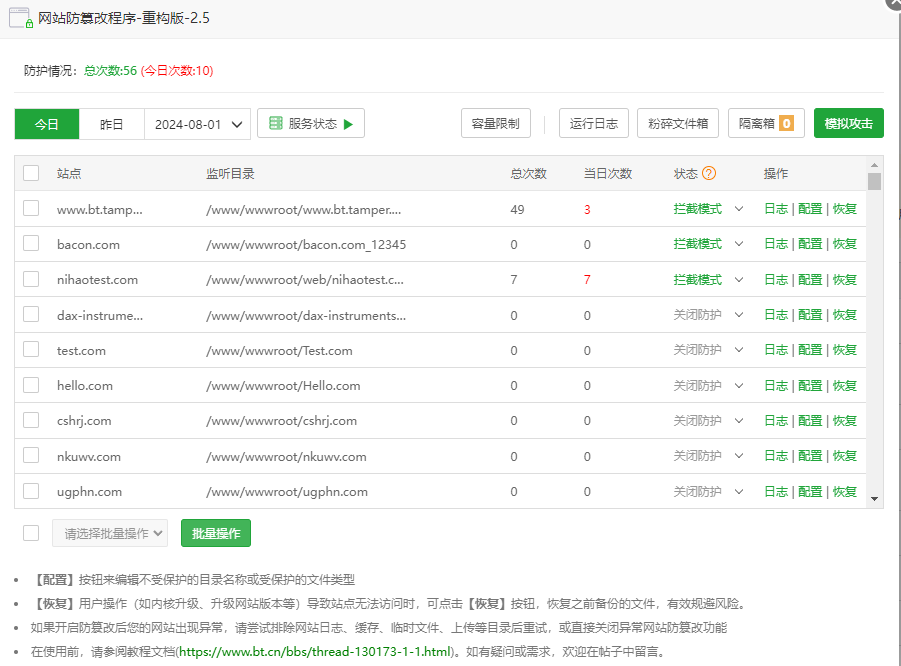
Task: Check the box for cshrj.com row
Action: tap(31, 420)
